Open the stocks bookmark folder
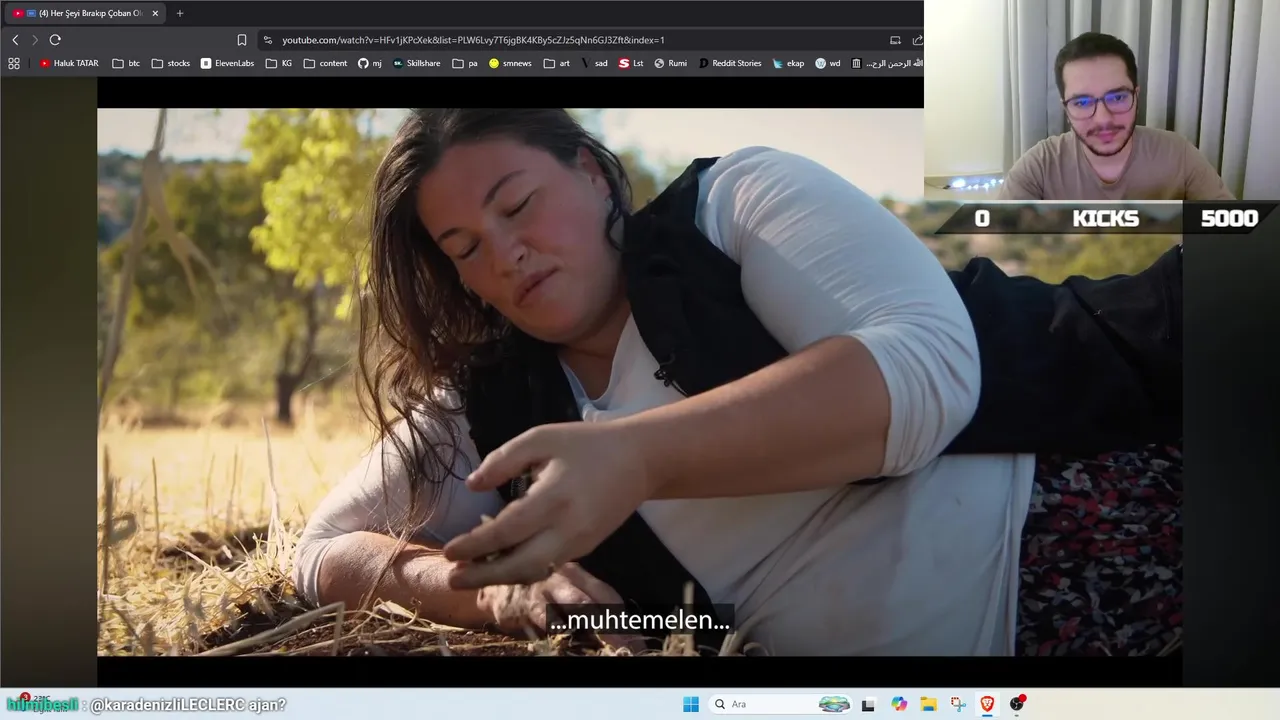The image size is (1280, 720). pyautogui.click(x=171, y=63)
